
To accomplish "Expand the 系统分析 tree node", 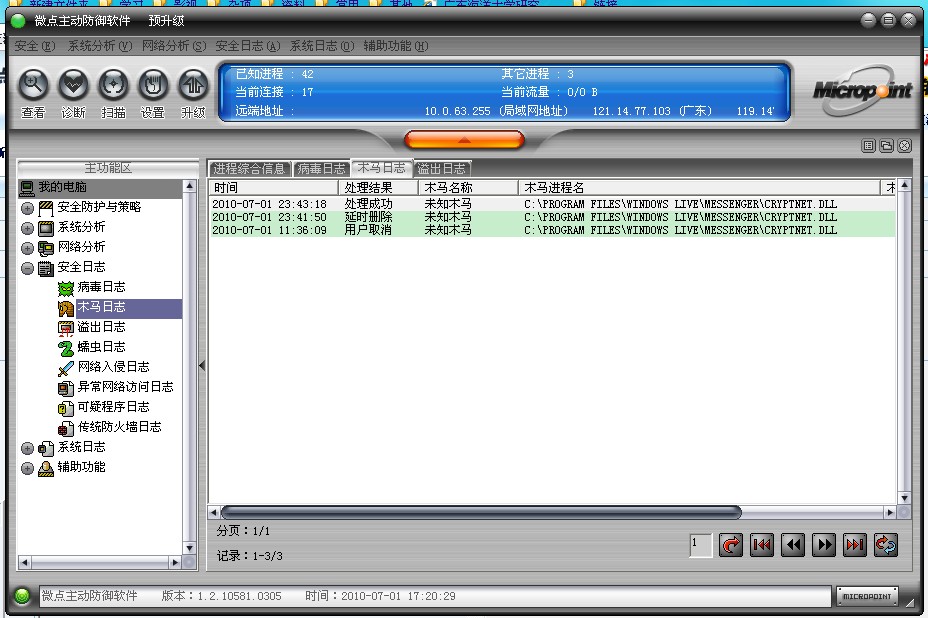I will point(27,228).
